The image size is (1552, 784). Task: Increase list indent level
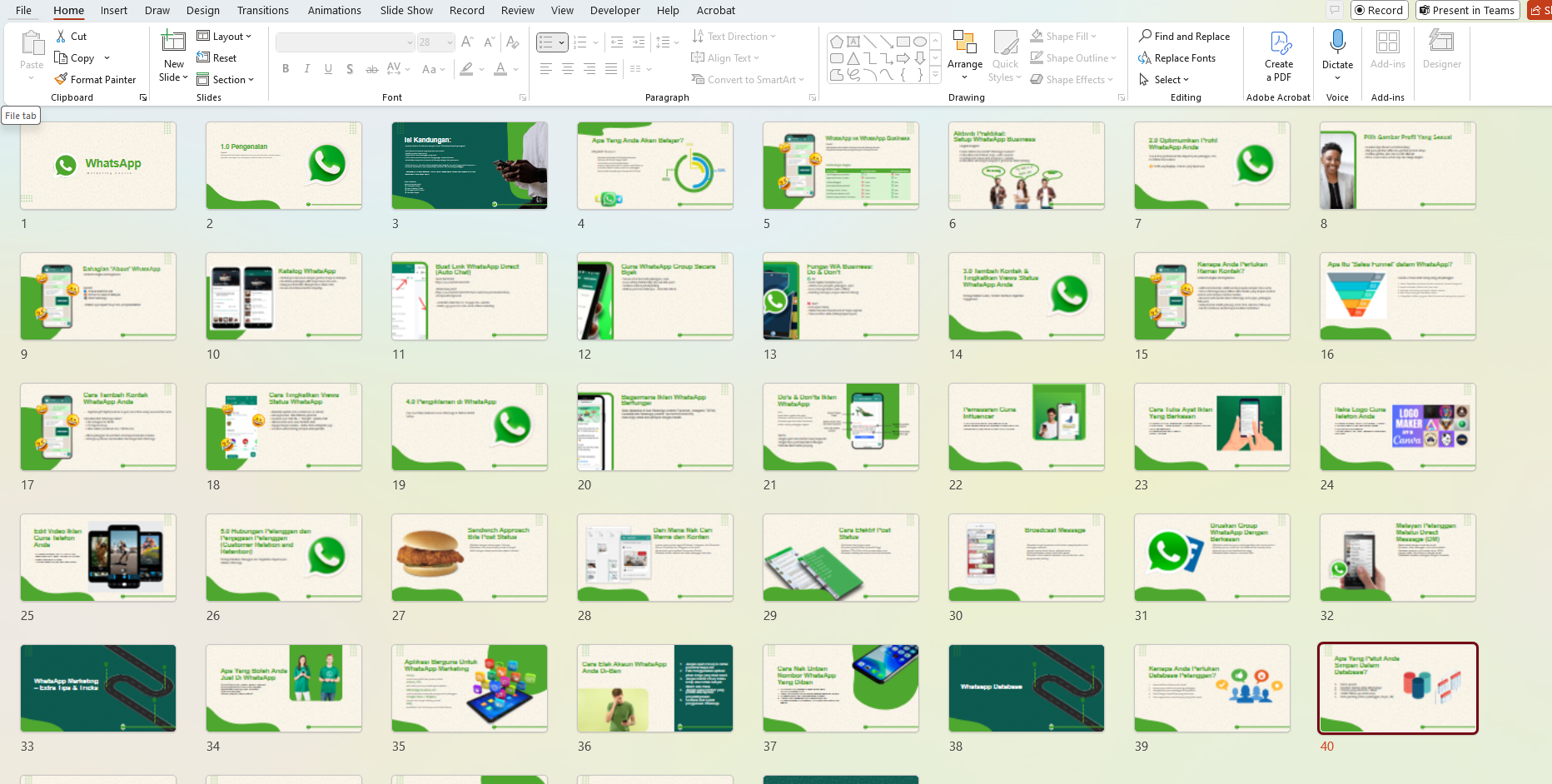point(639,42)
